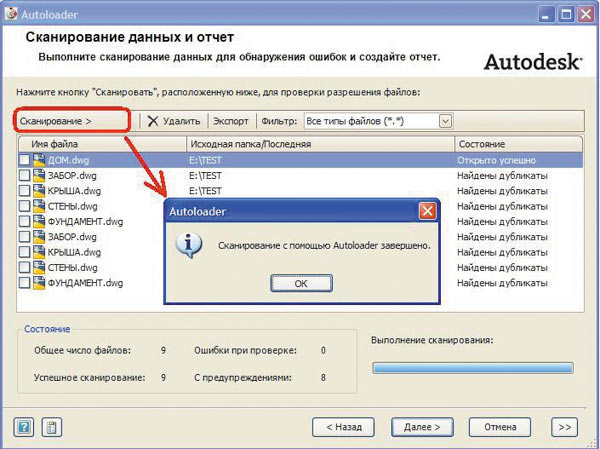
Task: Tick the checkbox of the second ЗАБОР.dwg row
Action: 24,237
